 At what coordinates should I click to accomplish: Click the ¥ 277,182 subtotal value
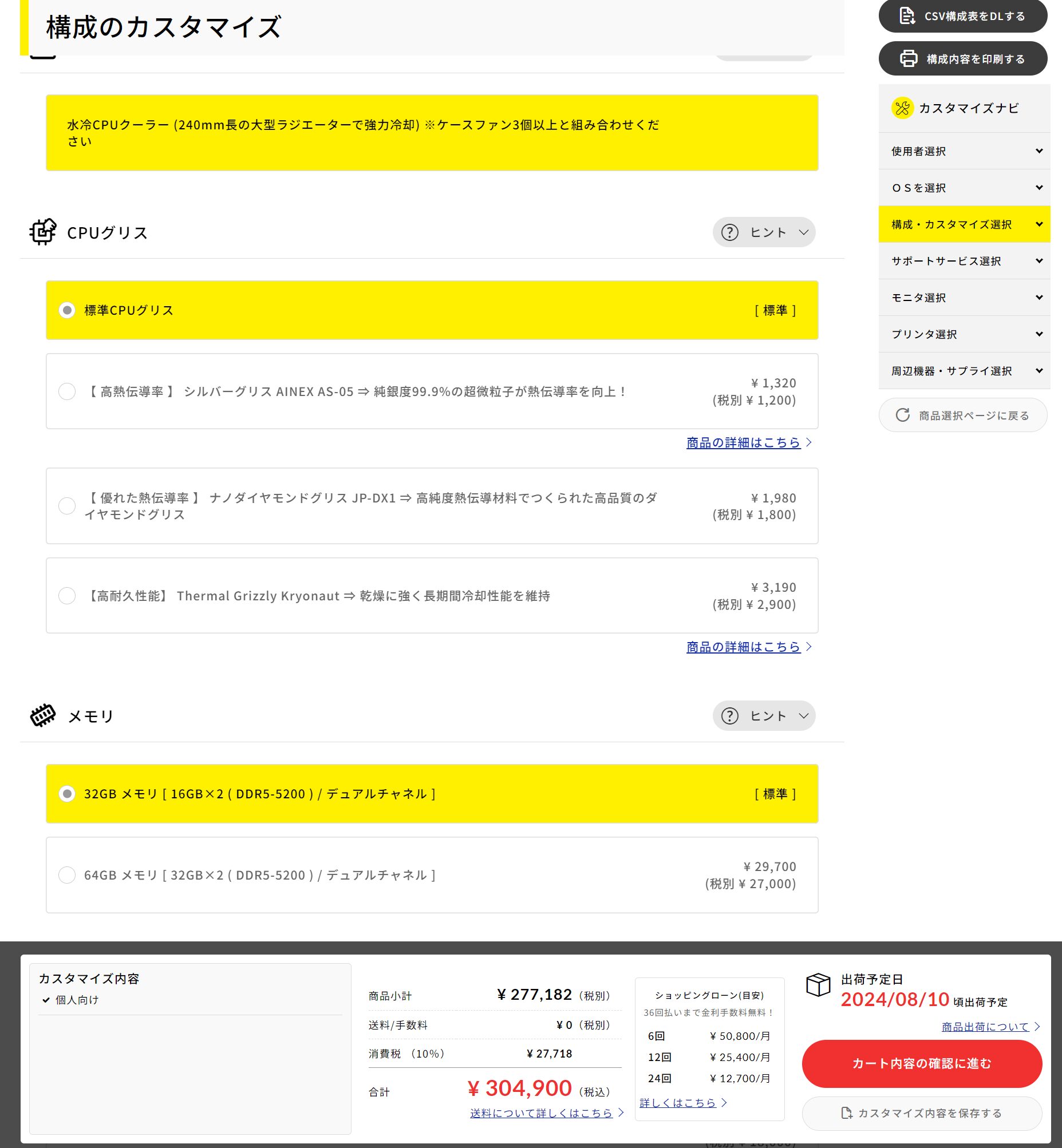(535, 995)
